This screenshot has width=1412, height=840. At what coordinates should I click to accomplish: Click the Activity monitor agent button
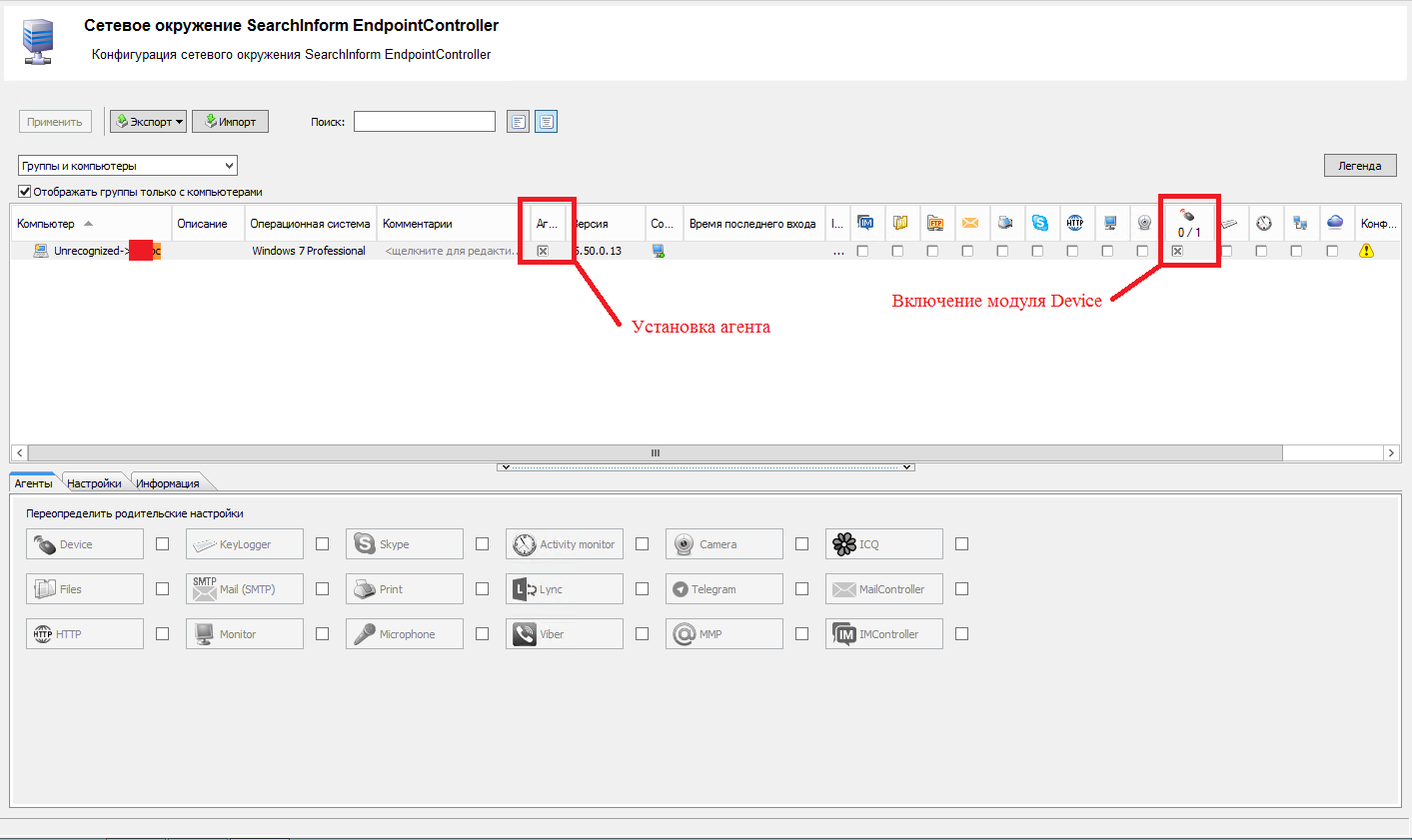click(x=565, y=544)
